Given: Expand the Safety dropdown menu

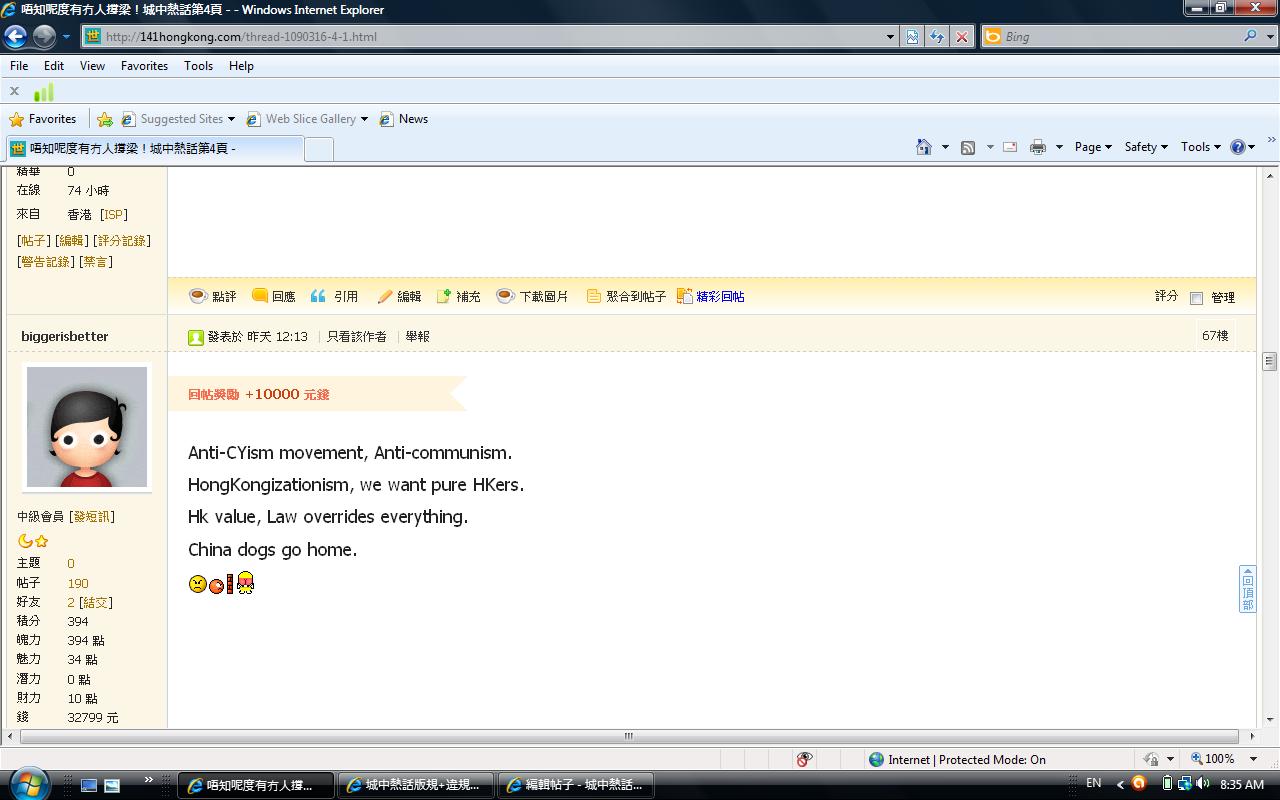Looking at the screenshot, I should pos(1146,147).
